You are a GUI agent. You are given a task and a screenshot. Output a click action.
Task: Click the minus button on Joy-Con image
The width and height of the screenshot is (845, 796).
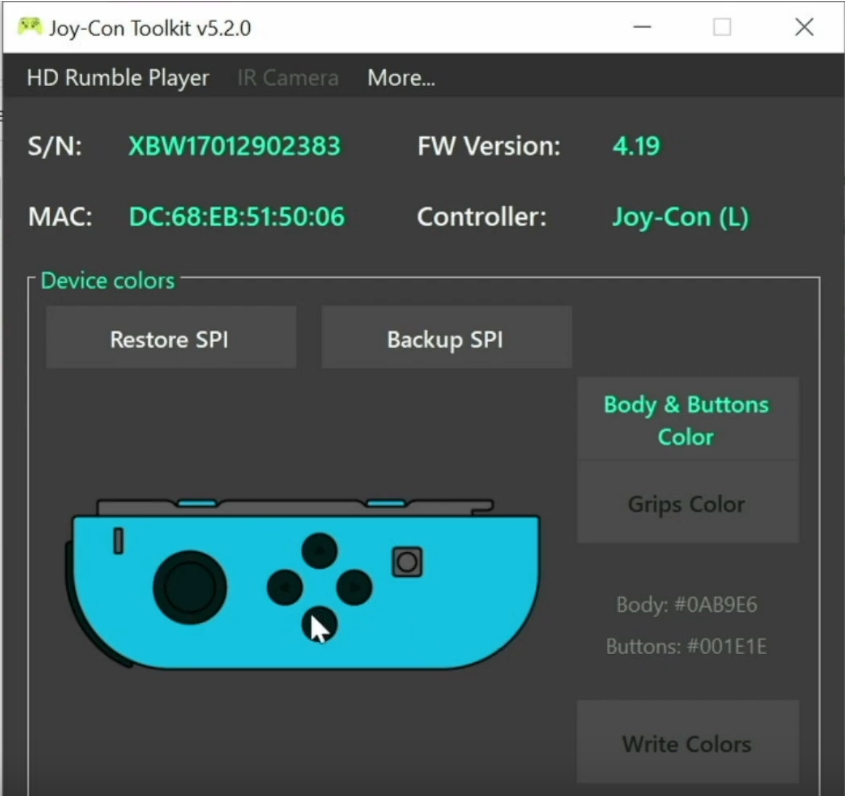click(119, 541)
